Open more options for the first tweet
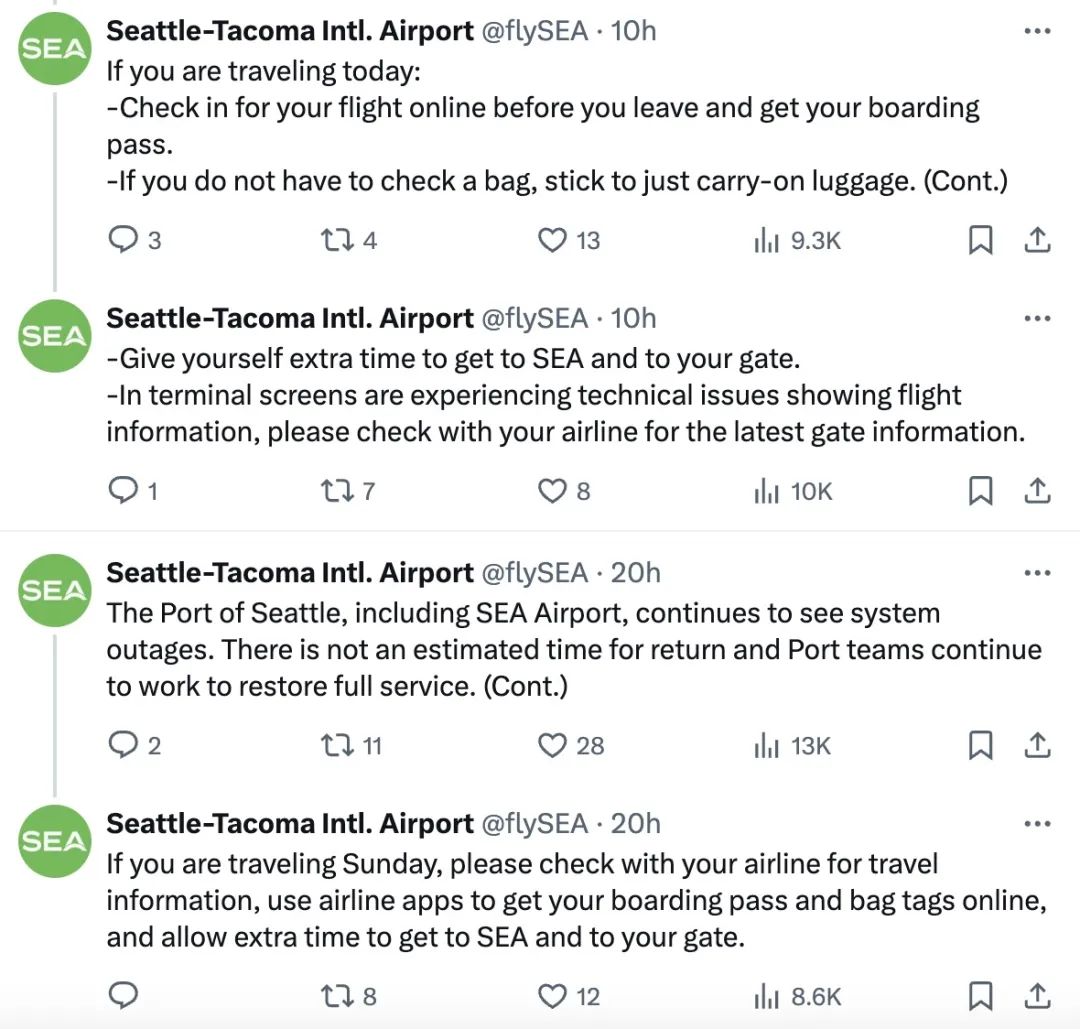 click(x=1037, y=31)
